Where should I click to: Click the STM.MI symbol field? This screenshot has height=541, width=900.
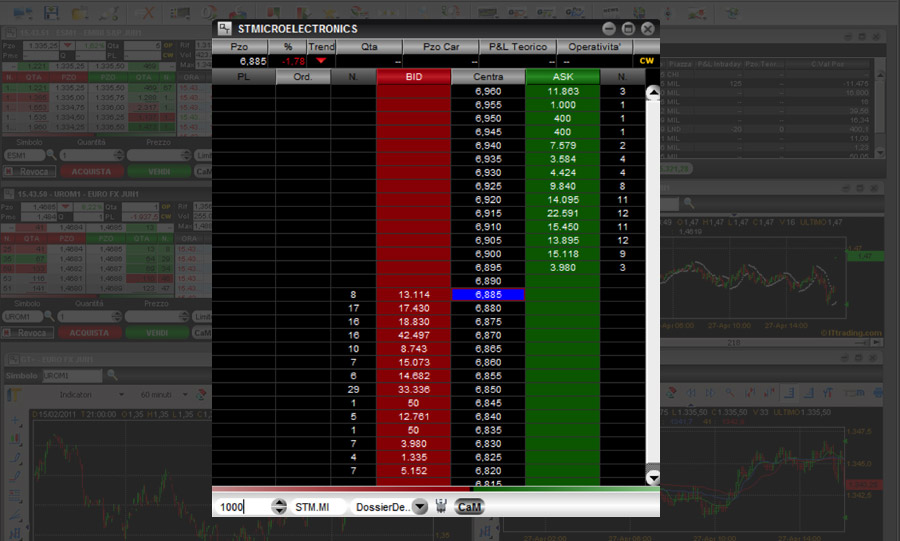point(317,507)
